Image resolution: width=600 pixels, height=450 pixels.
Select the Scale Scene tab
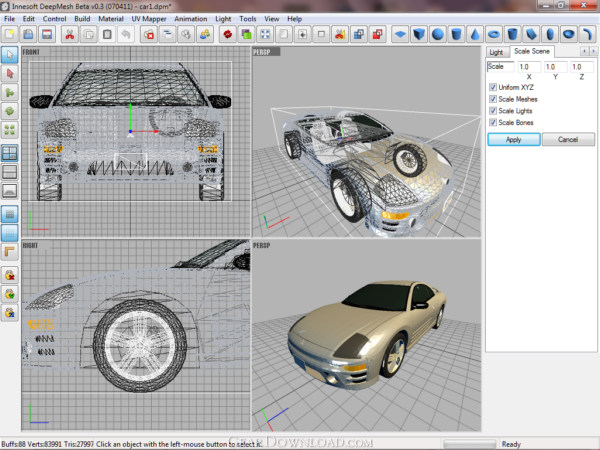(532, 51)
